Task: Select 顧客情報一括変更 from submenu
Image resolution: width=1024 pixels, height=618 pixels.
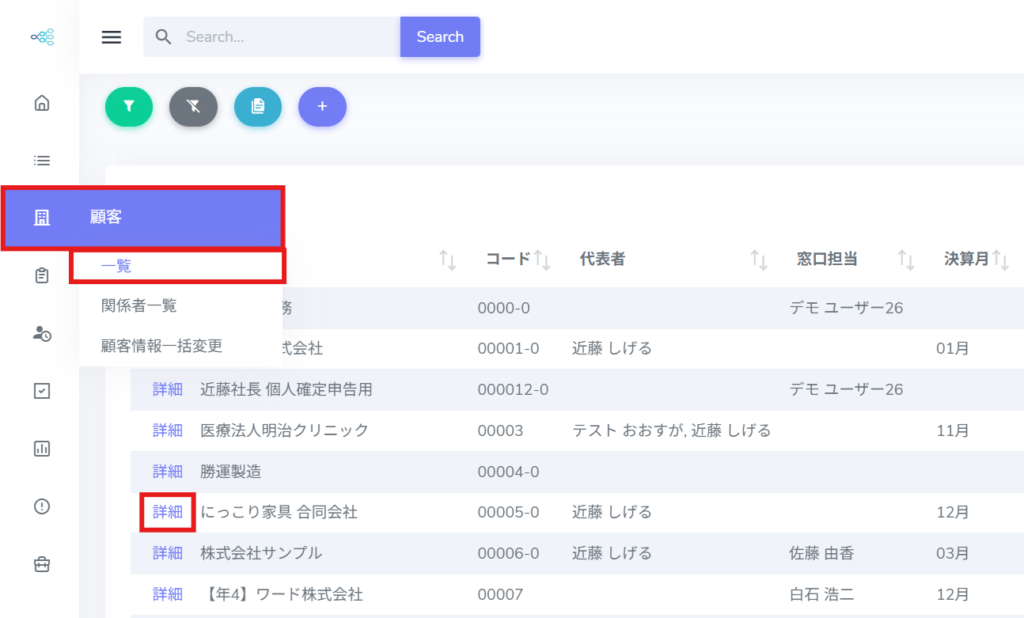Action: point(161,346)
